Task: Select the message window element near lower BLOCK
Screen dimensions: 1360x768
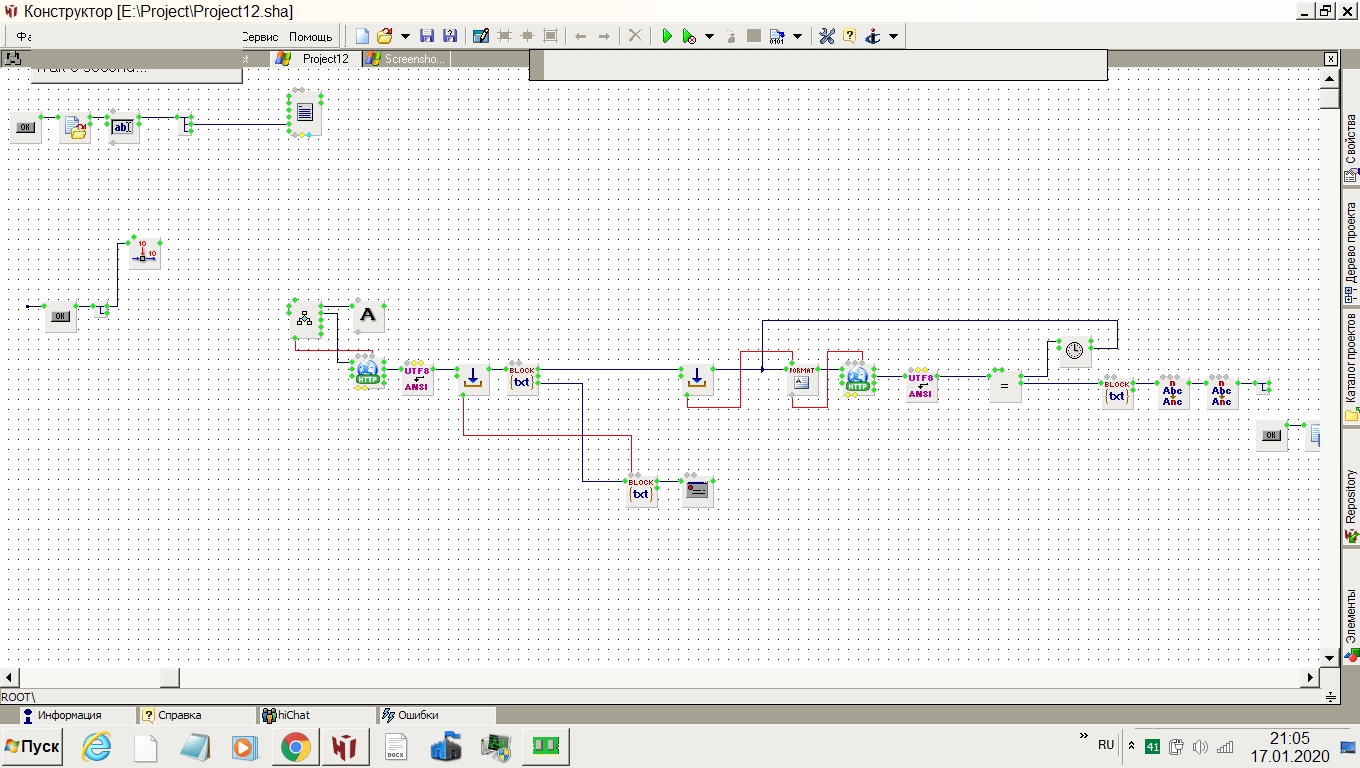Action: (697, 490)
